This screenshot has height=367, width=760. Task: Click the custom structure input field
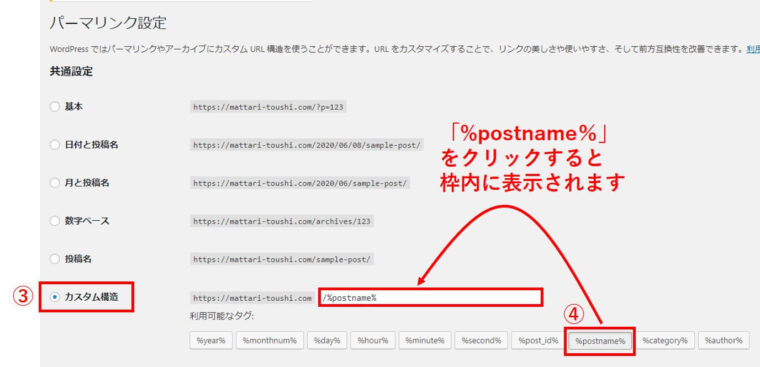point(430,297)
